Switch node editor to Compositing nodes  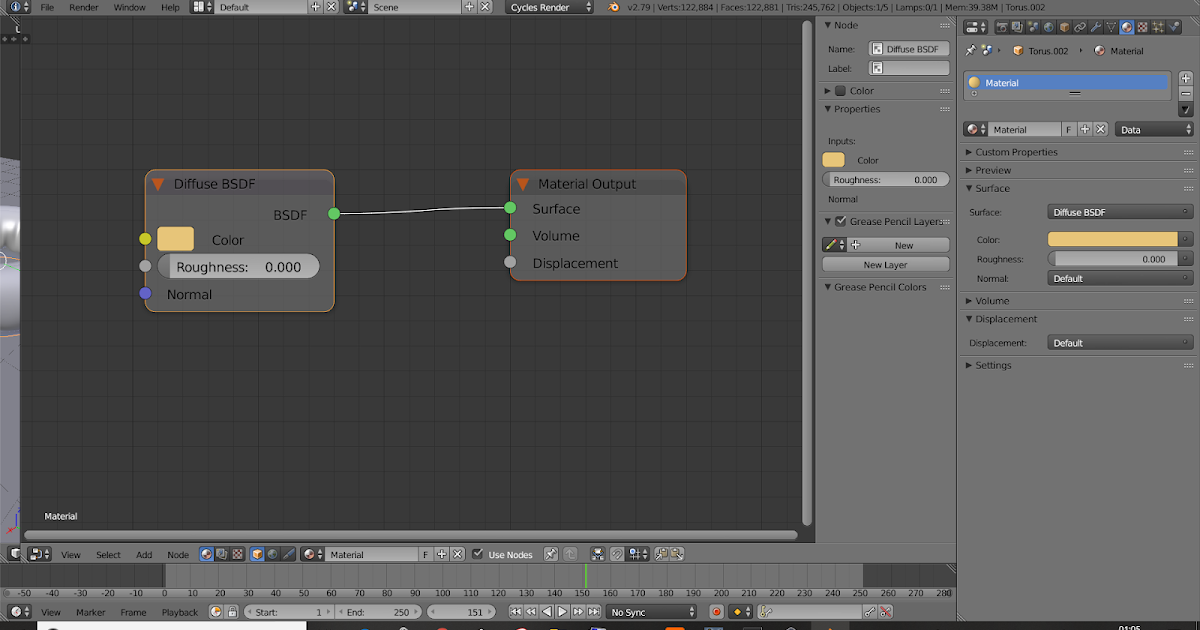[x=222, y=553]
